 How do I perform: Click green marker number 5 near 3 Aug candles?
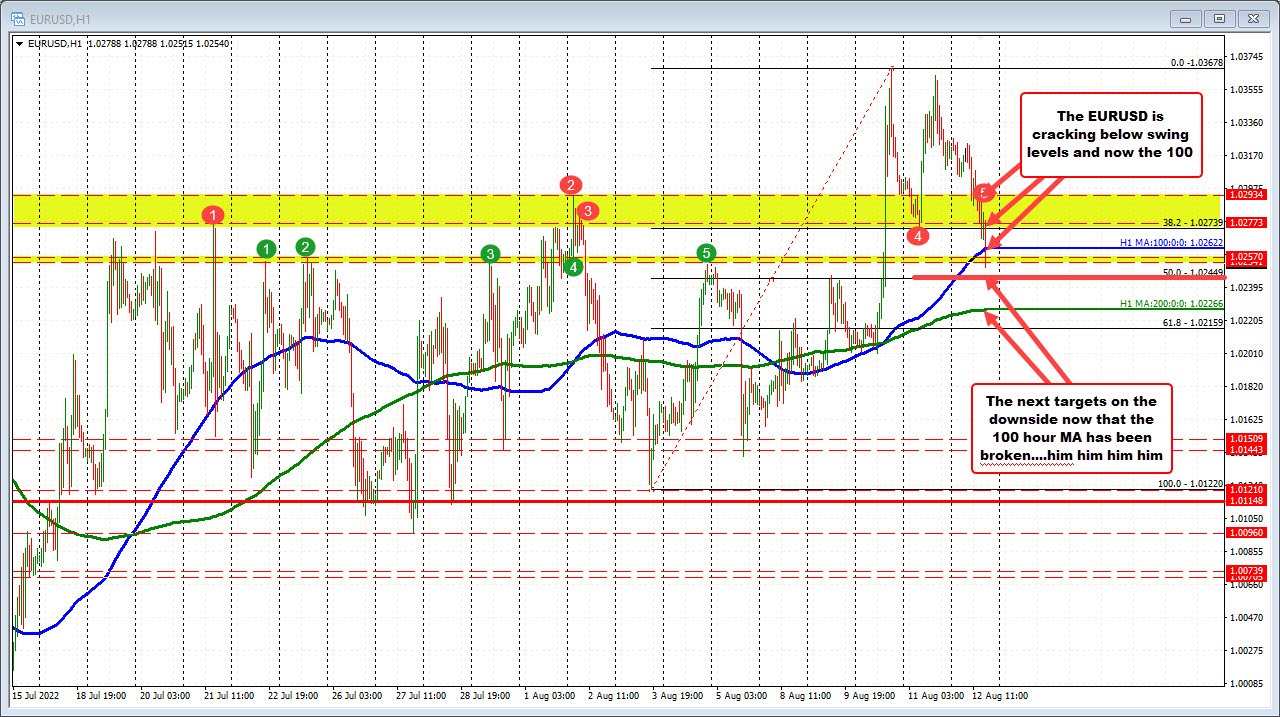(x=706, y=255)
